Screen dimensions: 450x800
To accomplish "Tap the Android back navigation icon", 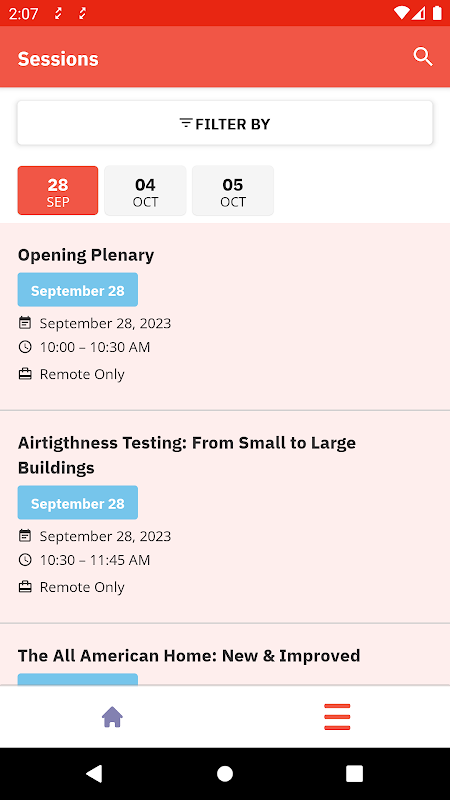I will point(94,773).
